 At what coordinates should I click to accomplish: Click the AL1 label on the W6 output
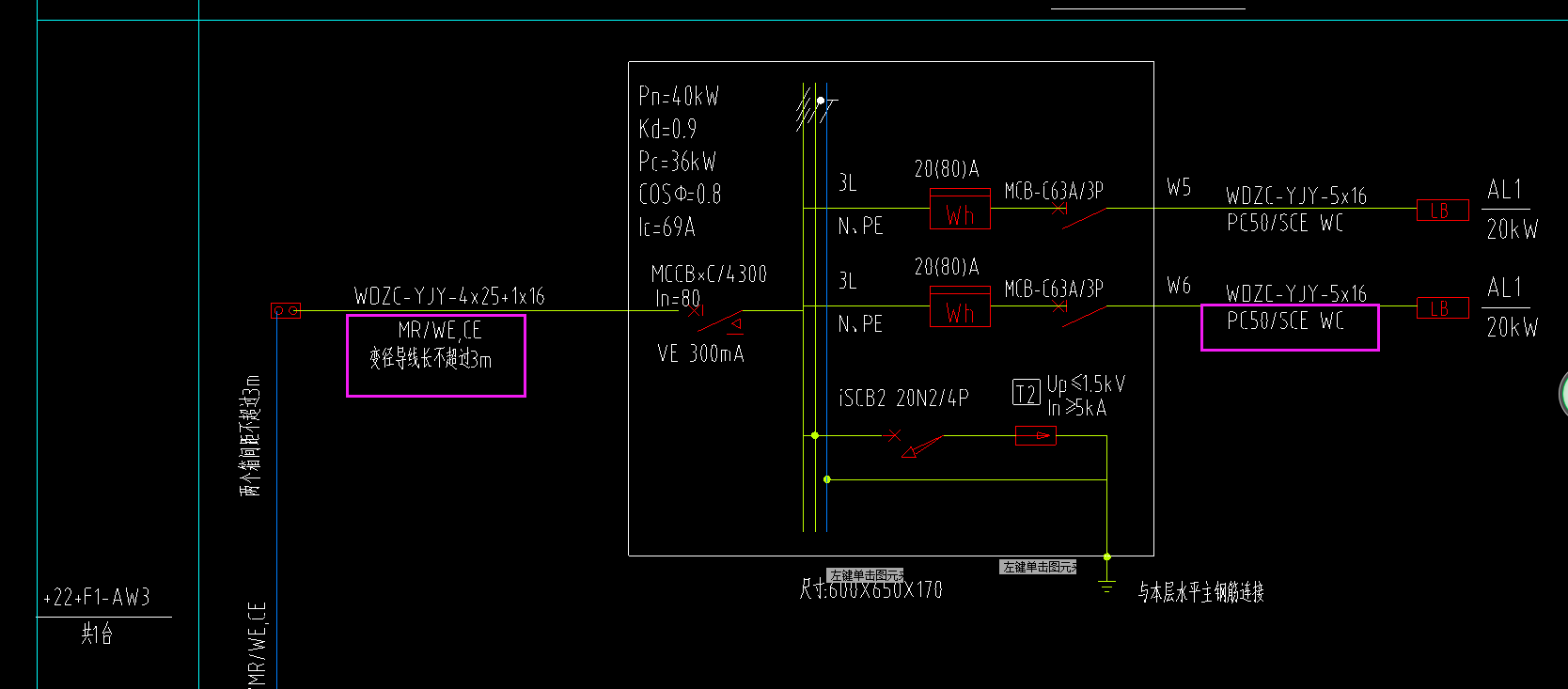(1504, 287)
